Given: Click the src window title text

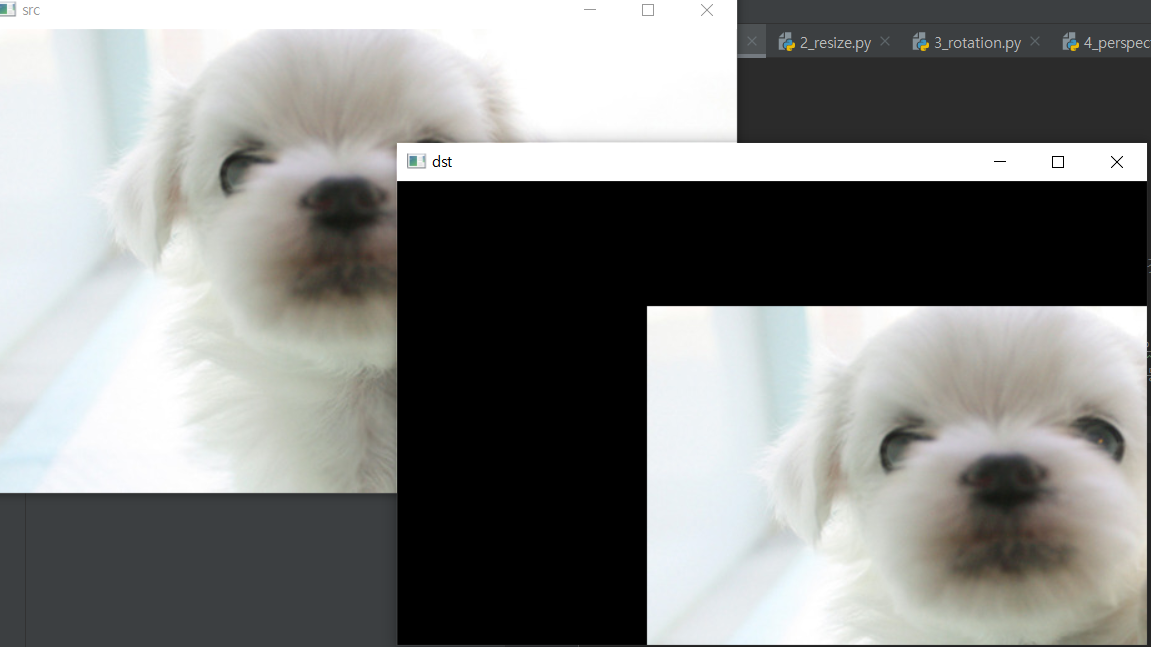Looking at the screenshot, I should [31, 10].
